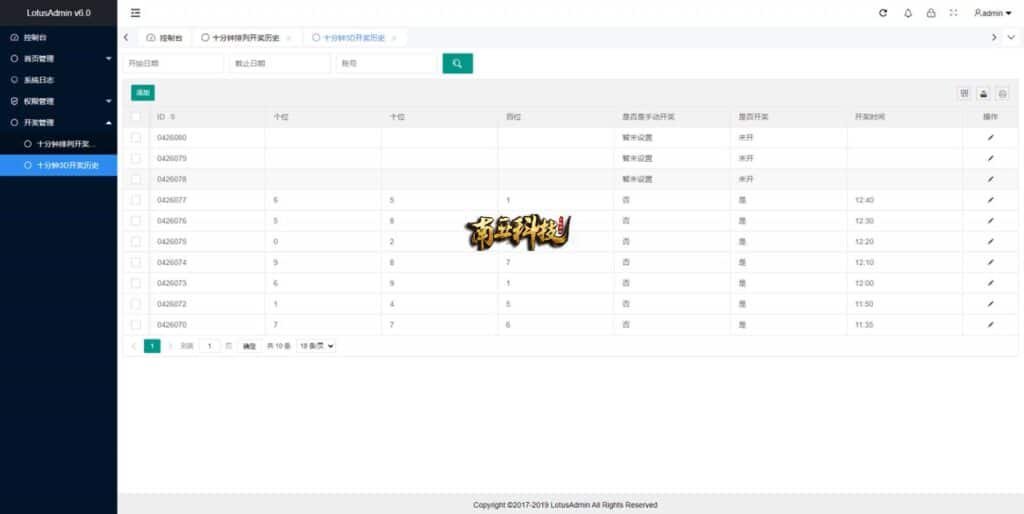
Task: Open the rows-per-page dropdown
Action: click(x=316, y=345)
